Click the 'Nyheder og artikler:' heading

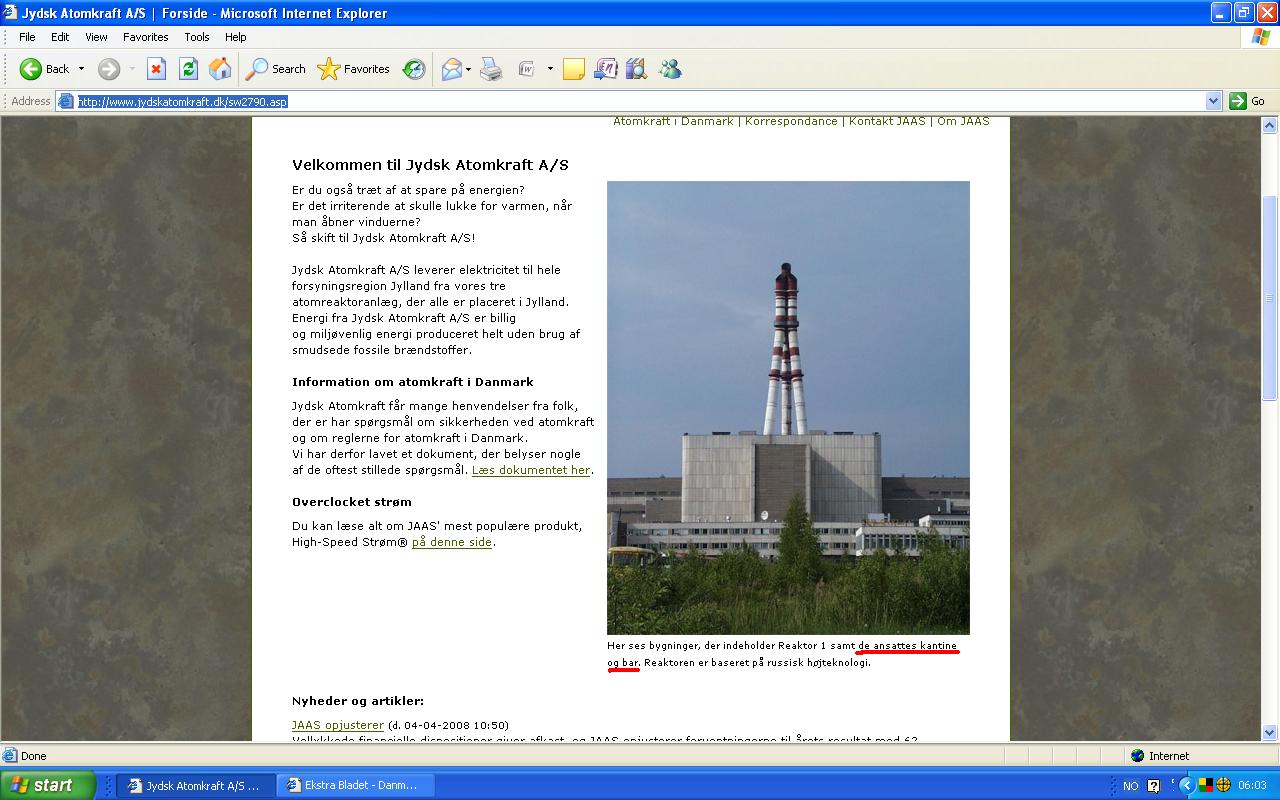(358, 701)
